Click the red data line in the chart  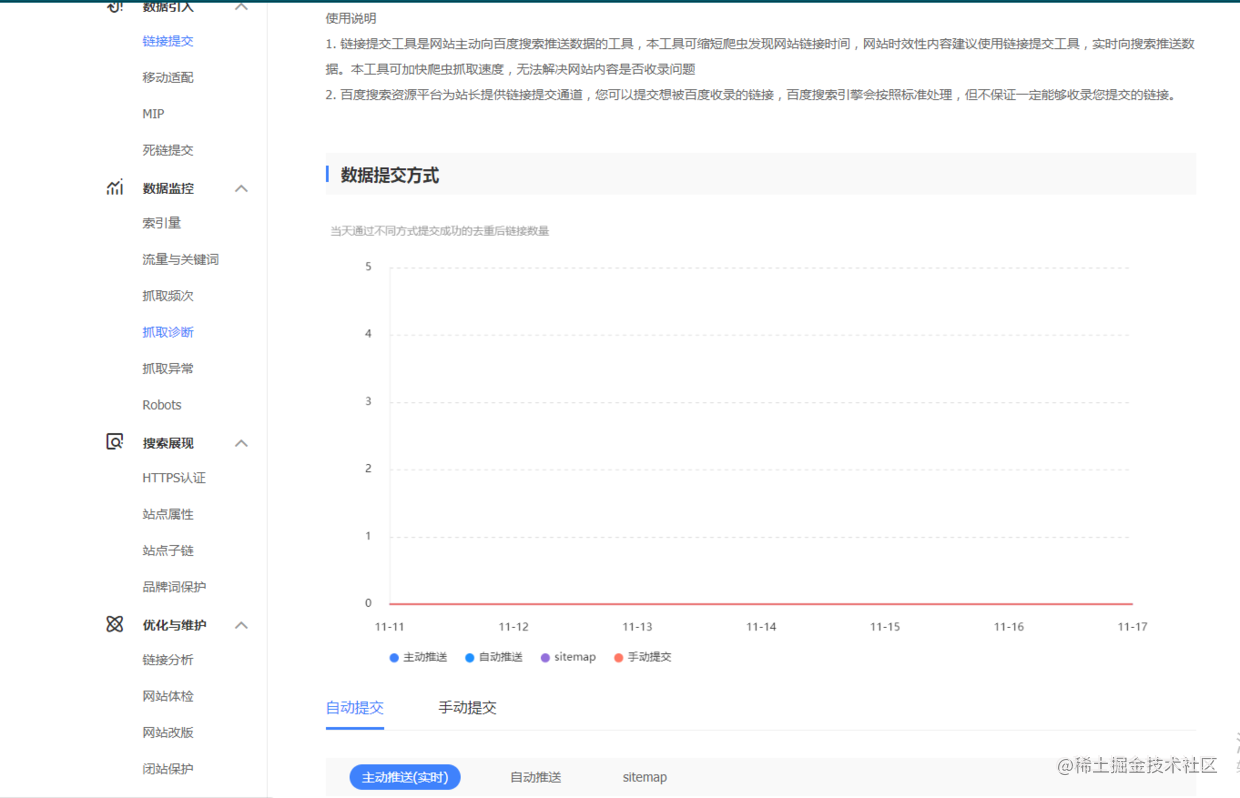pos(761,604)
